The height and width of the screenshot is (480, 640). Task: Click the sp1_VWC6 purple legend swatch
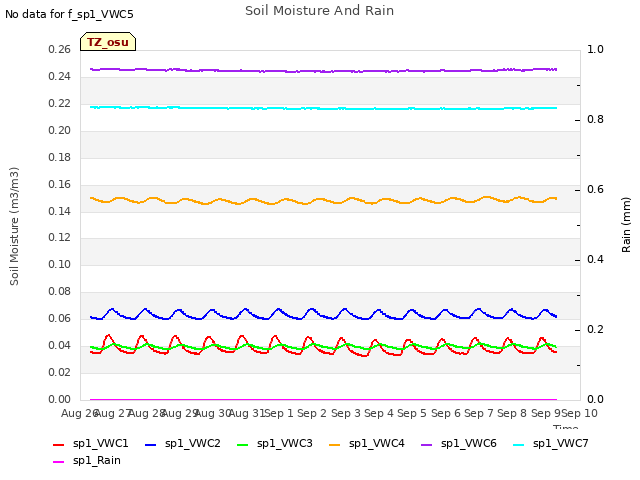[x=427, y=444]
